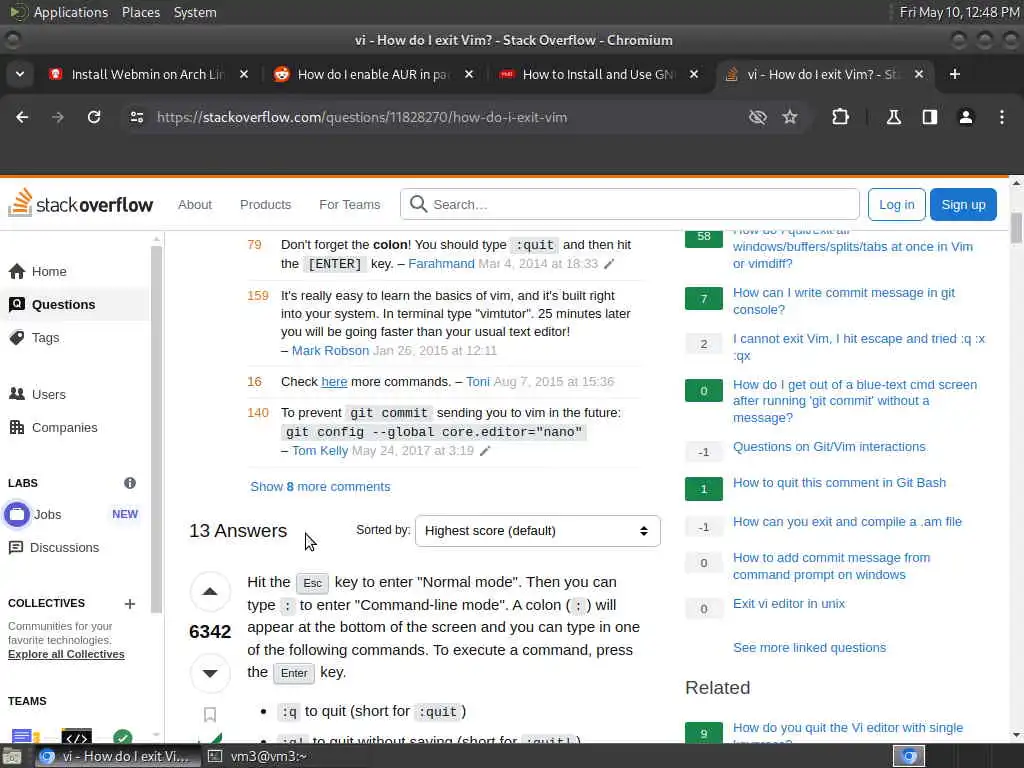Screen dimensions: 1024x768
Task: Downvote the top answer
Action: coord(210,673)
